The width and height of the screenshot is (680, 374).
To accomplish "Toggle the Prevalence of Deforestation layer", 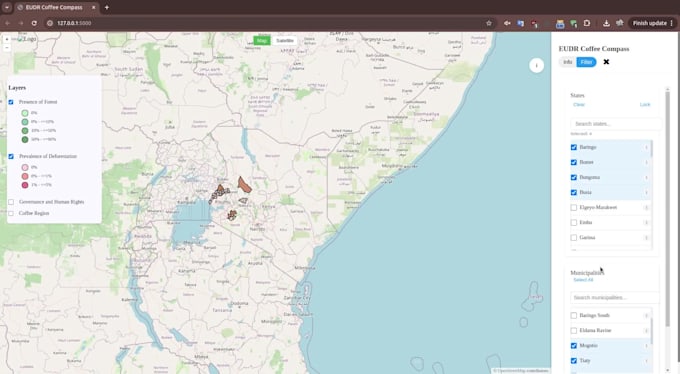I will (11, 156).
